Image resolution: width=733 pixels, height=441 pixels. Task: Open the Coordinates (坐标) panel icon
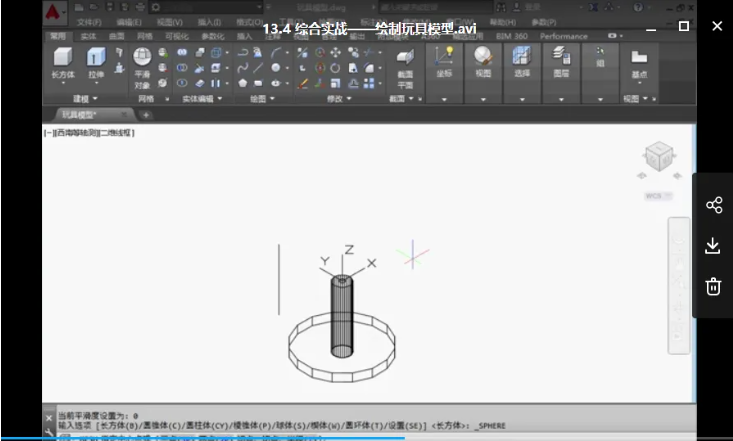(x=444, y=57)
